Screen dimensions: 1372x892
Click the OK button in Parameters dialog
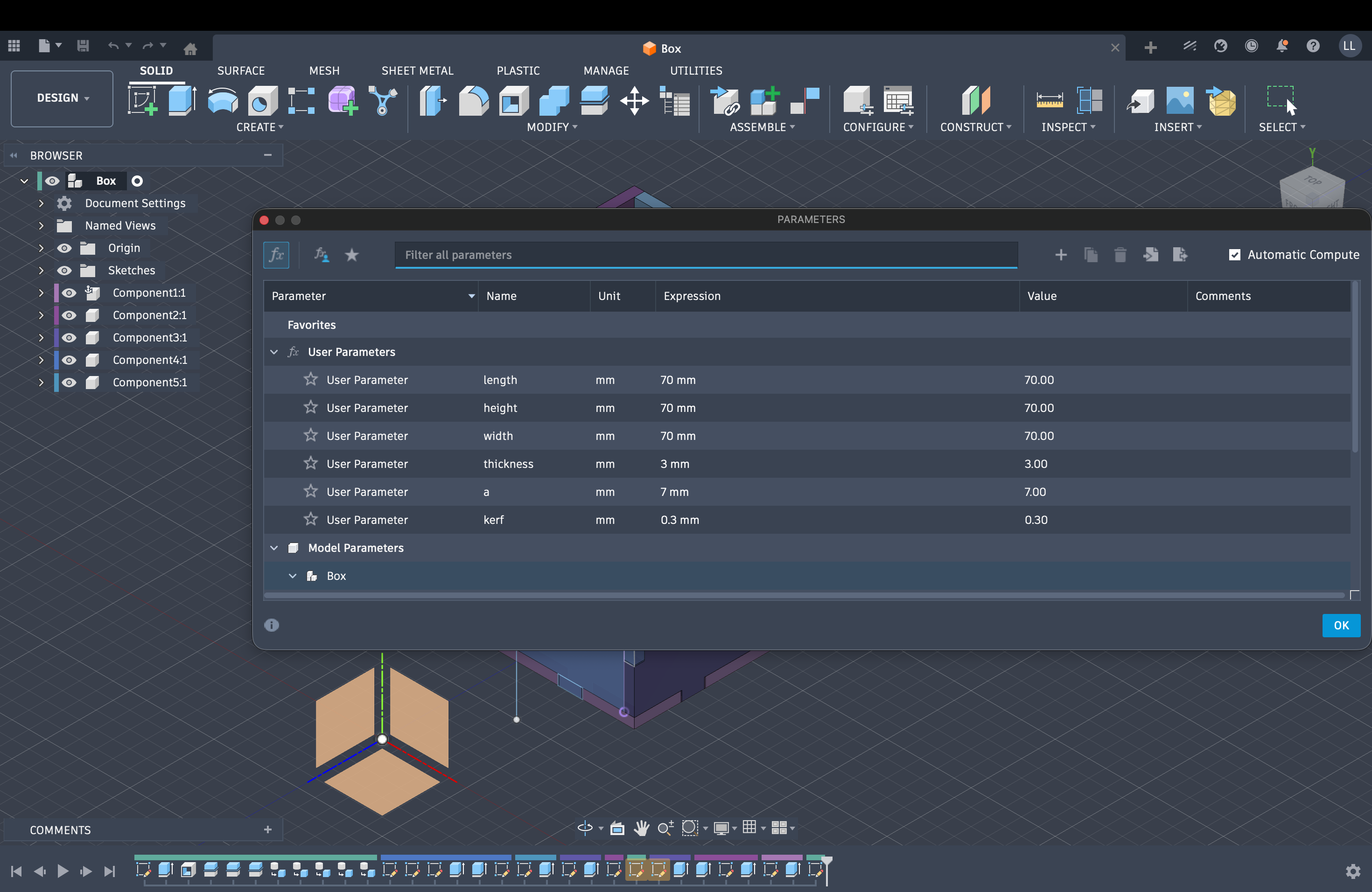1342,626
